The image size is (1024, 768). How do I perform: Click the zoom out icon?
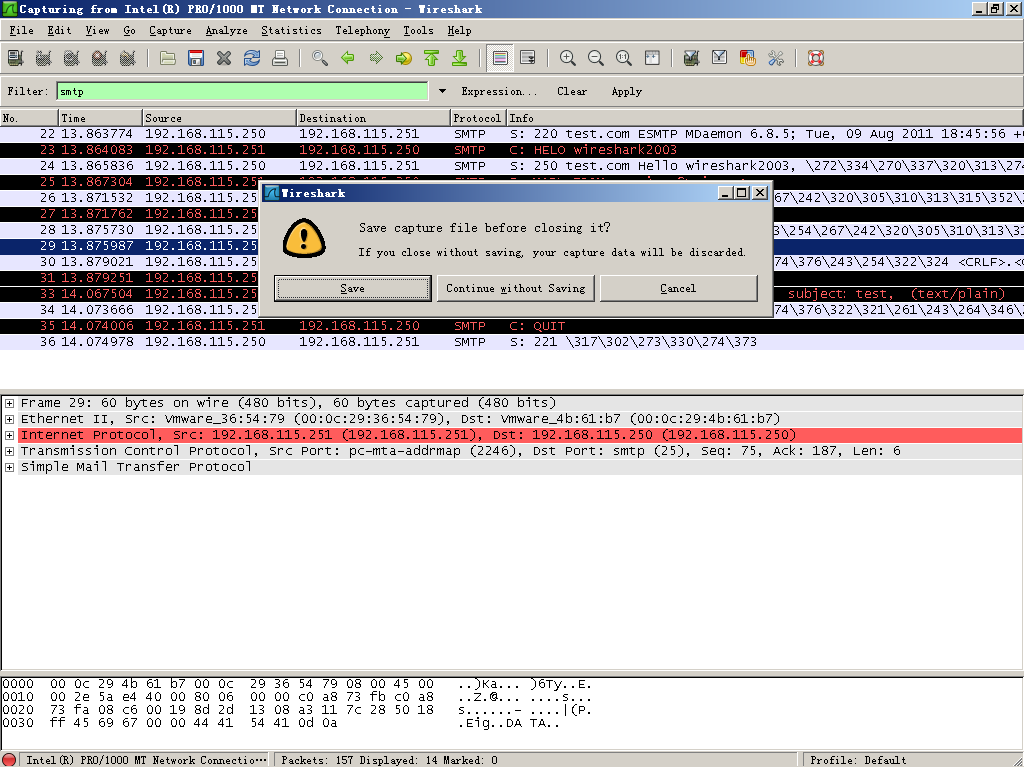point(596,58)
